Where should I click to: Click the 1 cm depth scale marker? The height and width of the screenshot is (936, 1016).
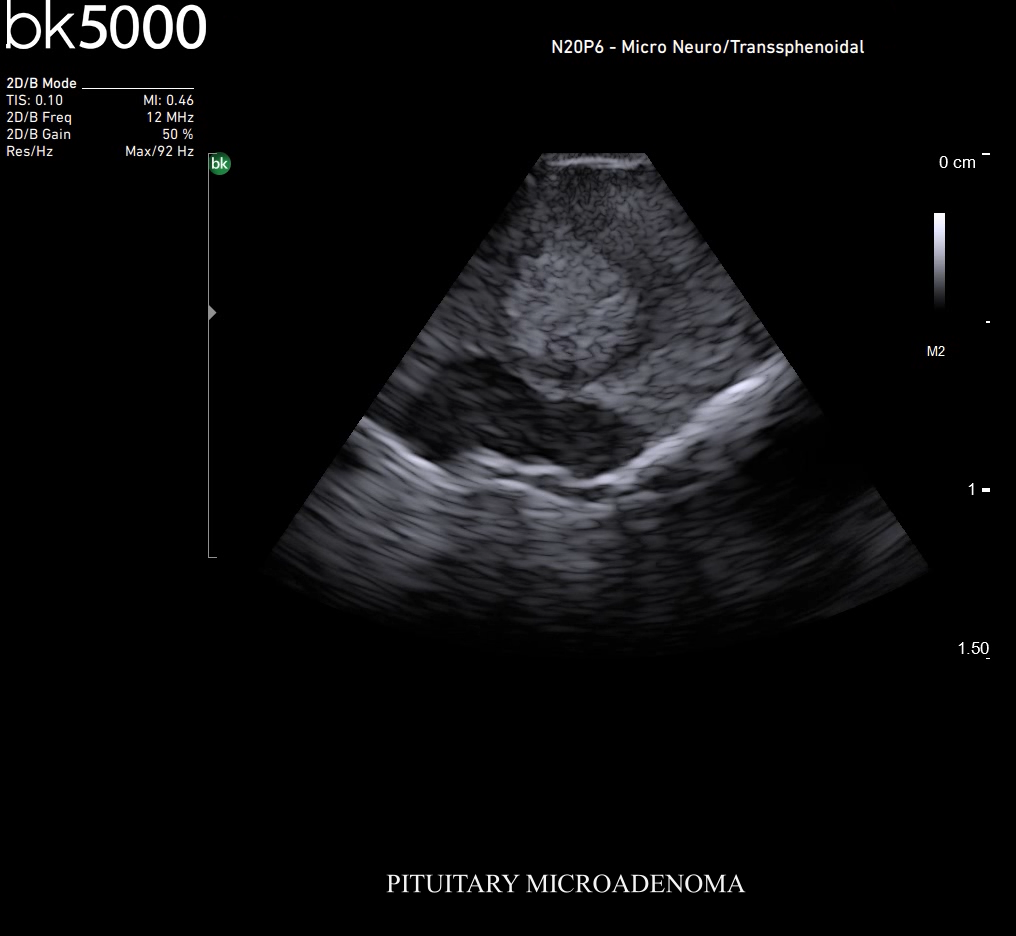tap(971, 489)
